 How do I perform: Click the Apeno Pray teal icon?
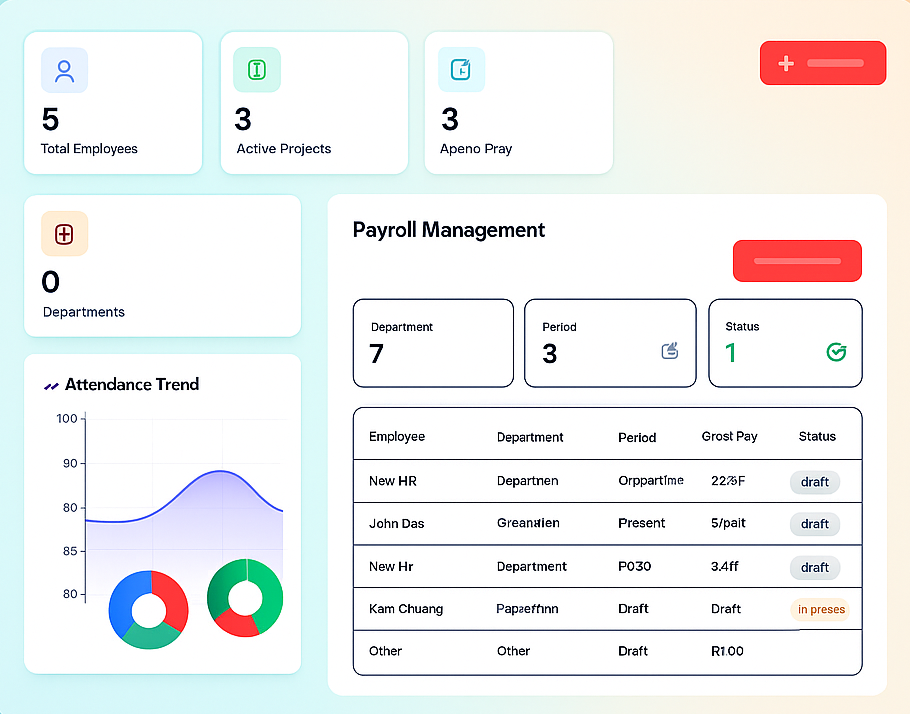(461, 70)
